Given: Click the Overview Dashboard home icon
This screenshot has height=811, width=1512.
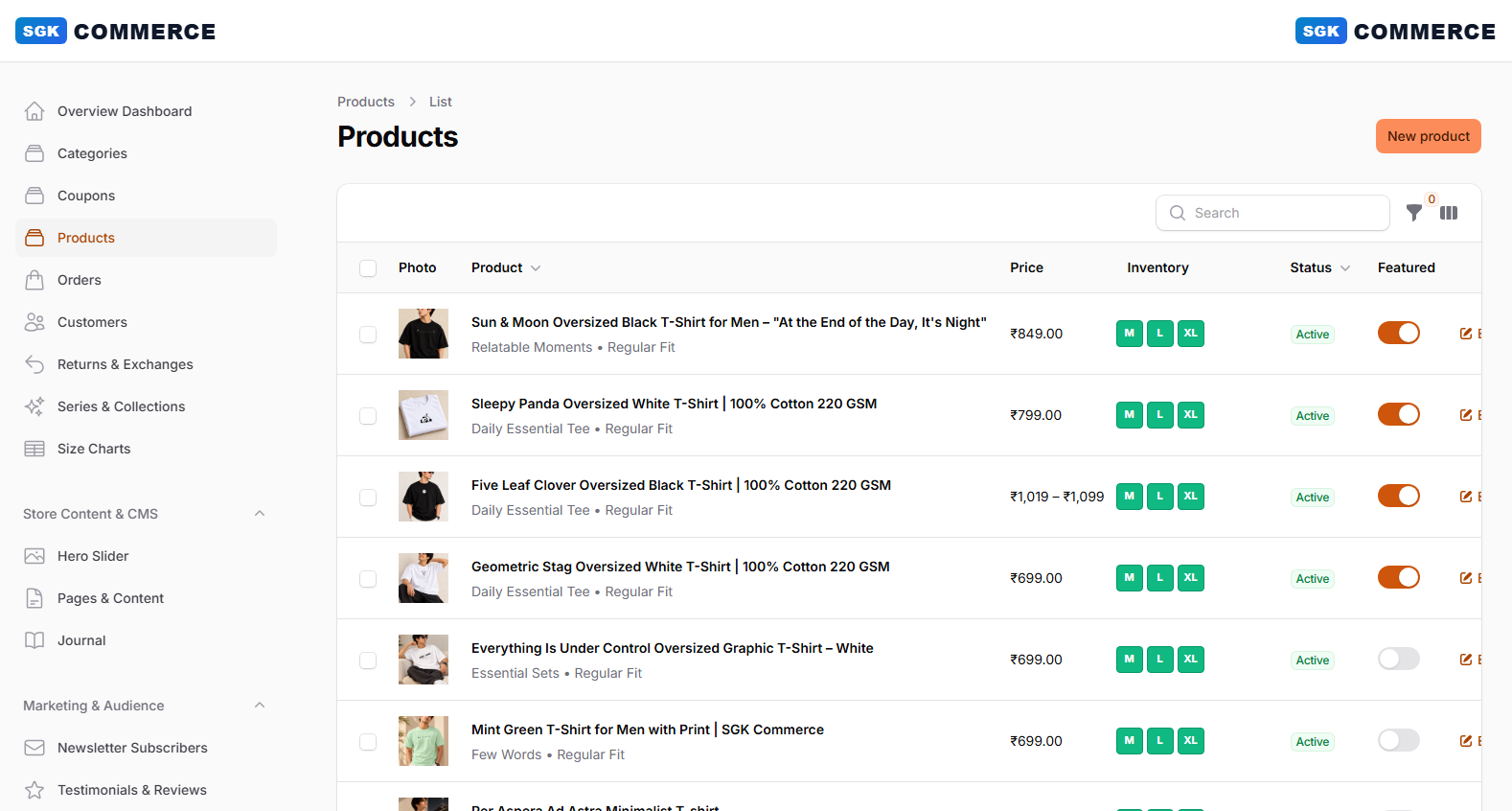Looking at the screenshot, I should tap(34, 111).
